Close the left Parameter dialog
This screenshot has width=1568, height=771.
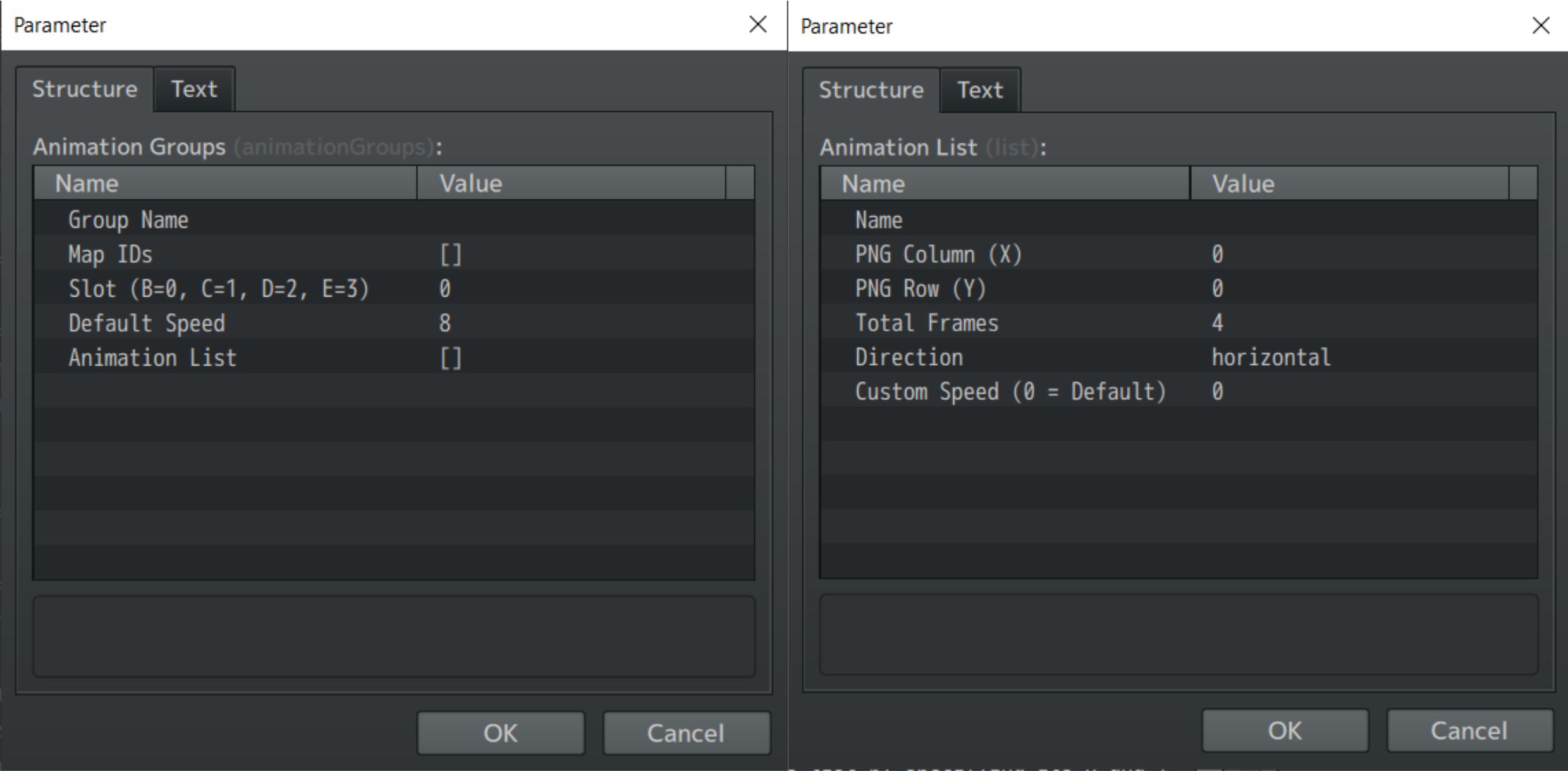point(757,25)
